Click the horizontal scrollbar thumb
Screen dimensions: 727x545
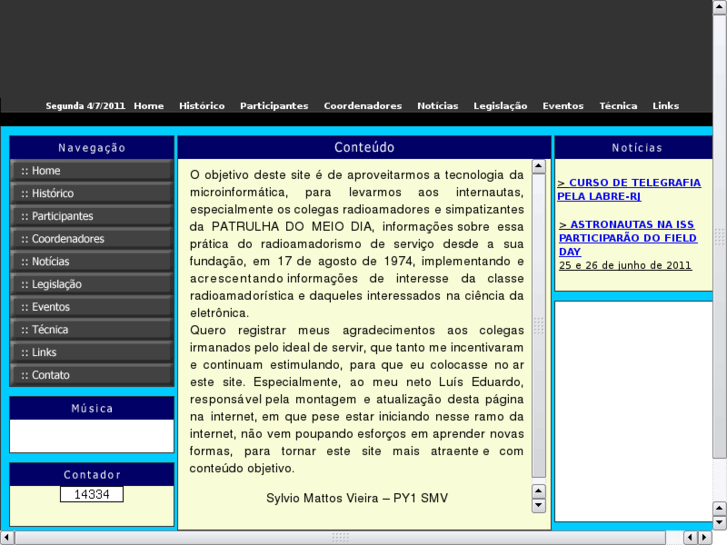click(340, 538)
